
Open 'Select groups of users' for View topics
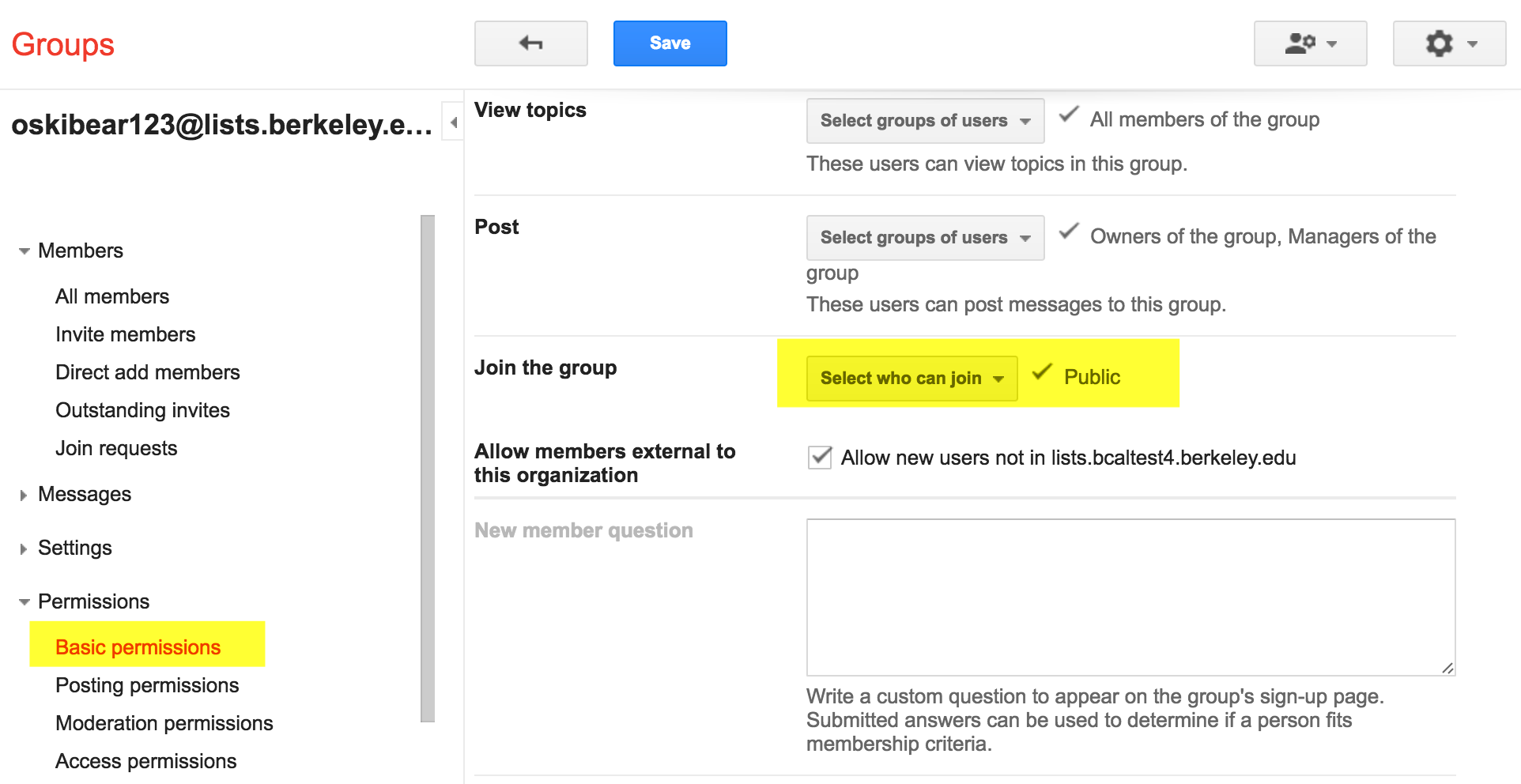[924, 120]
